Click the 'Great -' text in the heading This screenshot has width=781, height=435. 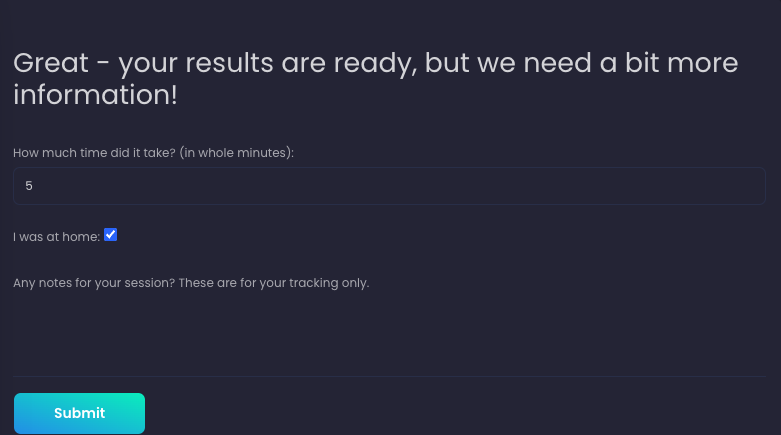point(60,63)
